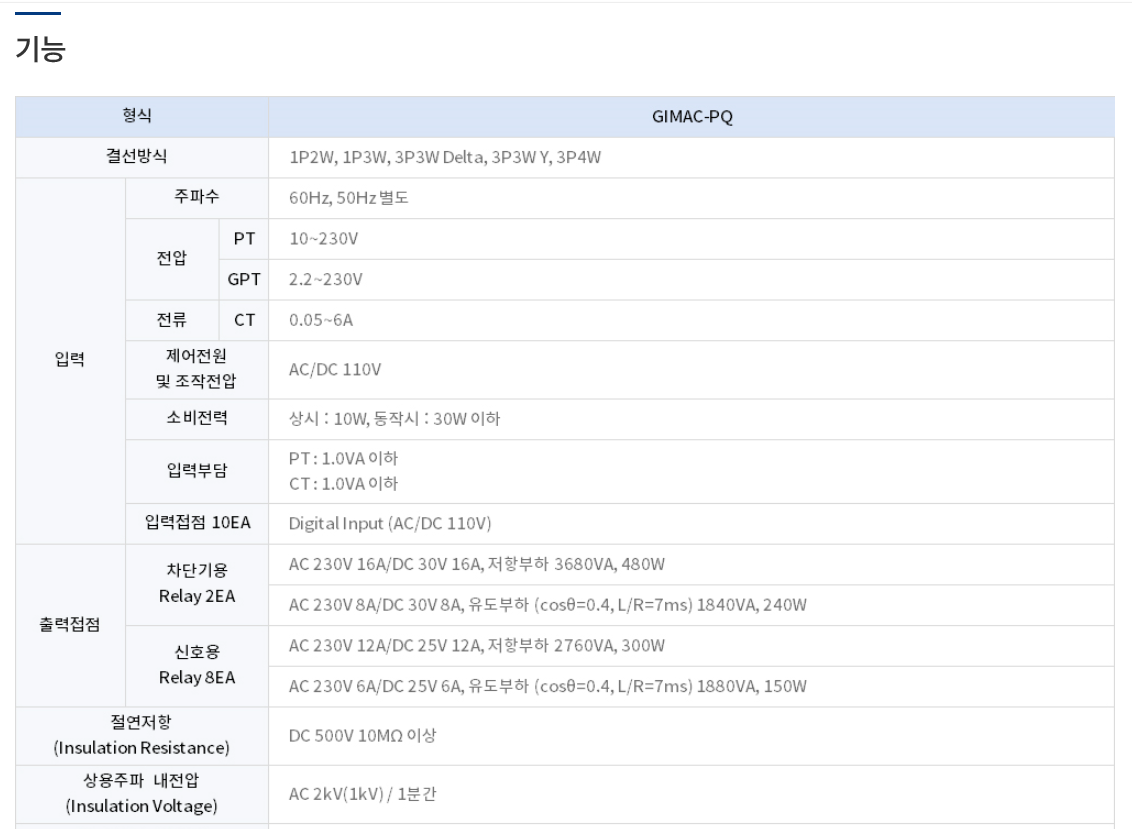Select the 'GIMAC-PQ' header cell
Screen dimensions: 1132x829
pos(692,116)
